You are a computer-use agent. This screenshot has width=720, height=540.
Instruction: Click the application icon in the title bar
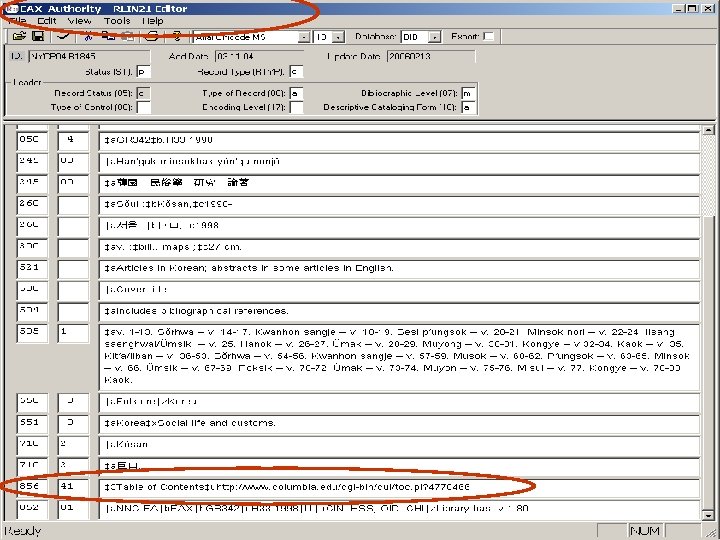[x=11, y=9]
